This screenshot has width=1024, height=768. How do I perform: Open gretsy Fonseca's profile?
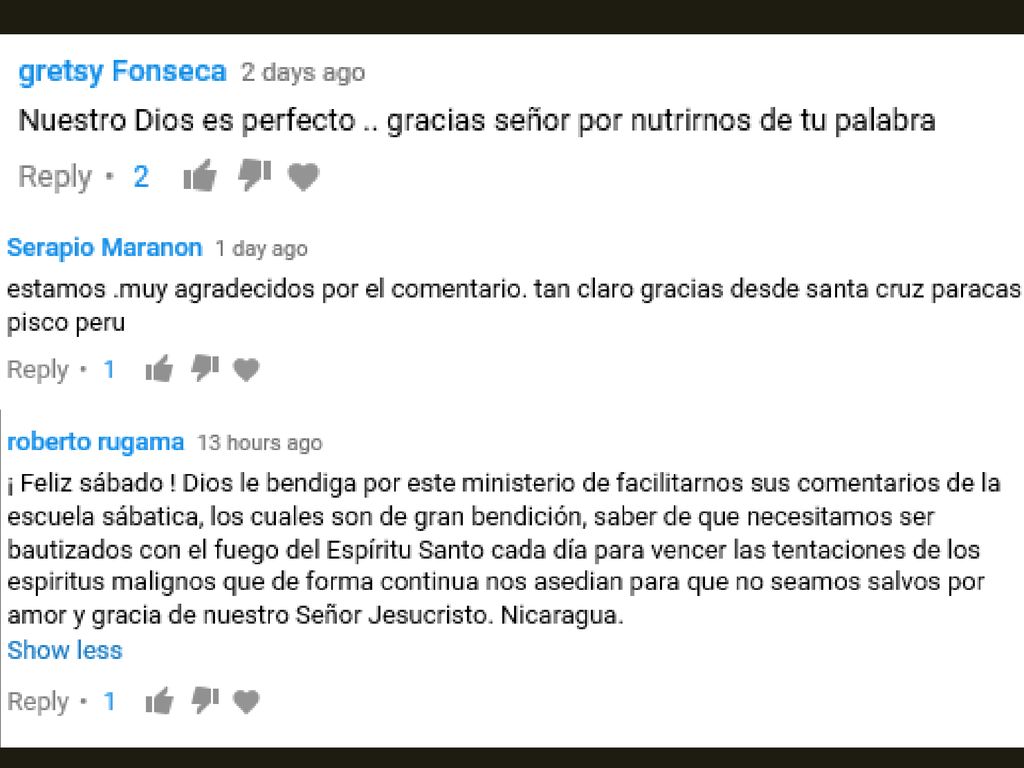(122, 71)
